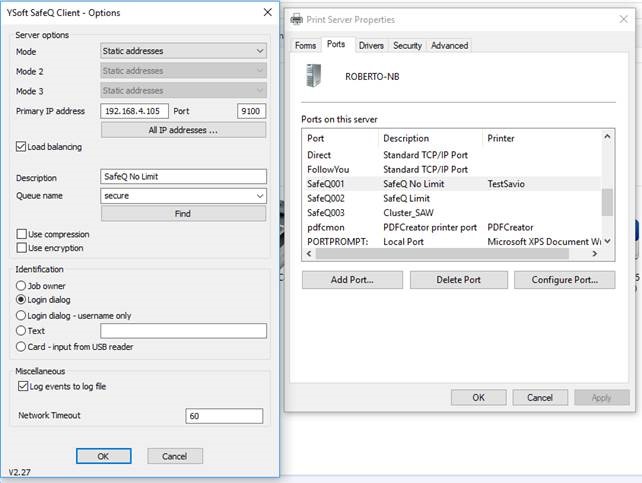Click OK in Print Server Properties

pos(479,397)
